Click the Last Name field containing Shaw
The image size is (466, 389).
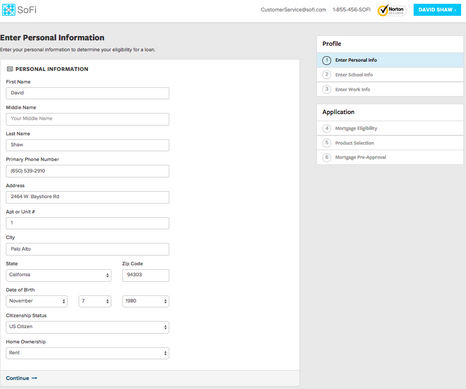(88, 145)
